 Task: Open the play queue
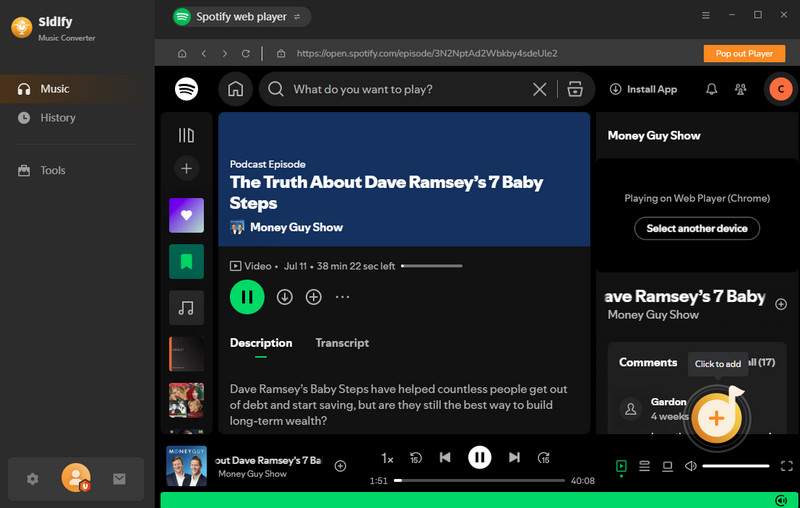coord(644,466)
